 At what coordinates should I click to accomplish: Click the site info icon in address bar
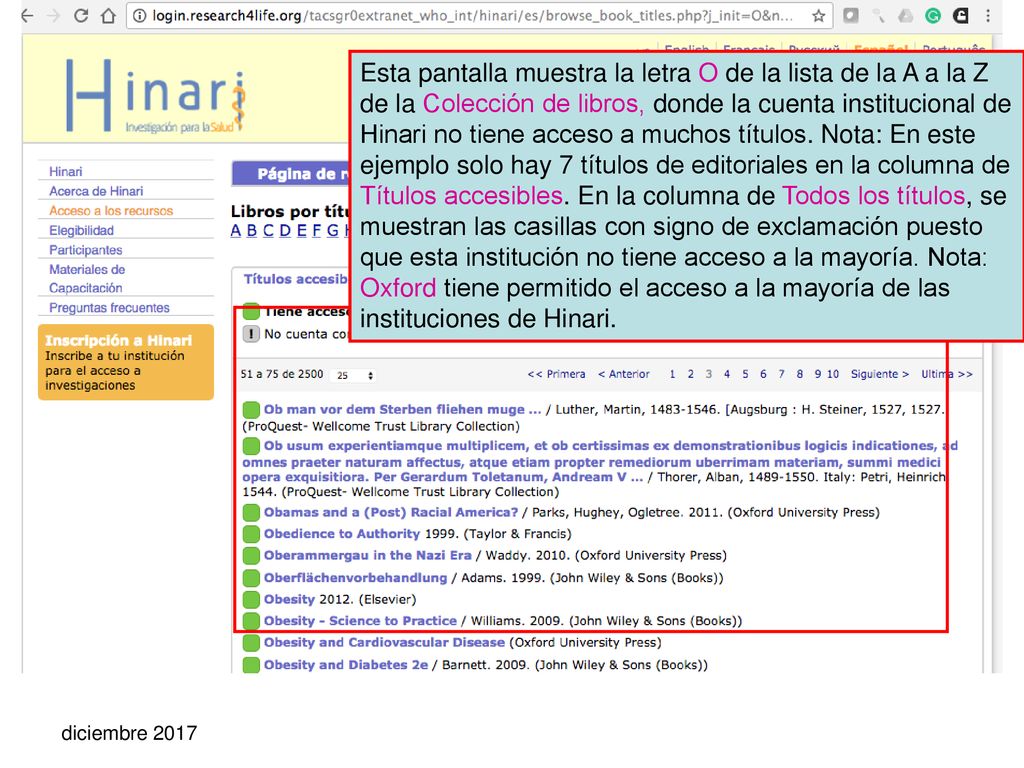tap(140, 16)
